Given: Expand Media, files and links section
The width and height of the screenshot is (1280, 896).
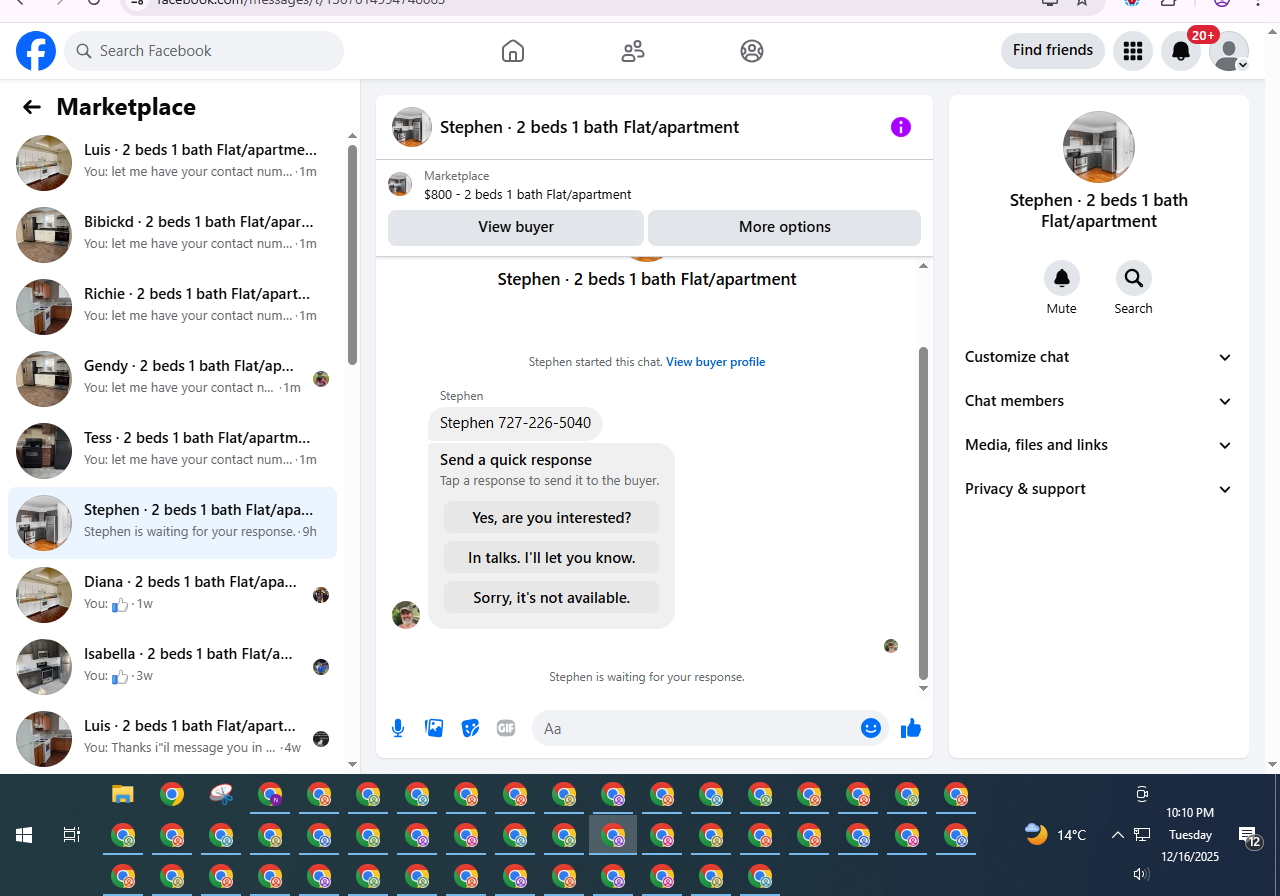Looking at the screenshot, I should pos(1099,445).
